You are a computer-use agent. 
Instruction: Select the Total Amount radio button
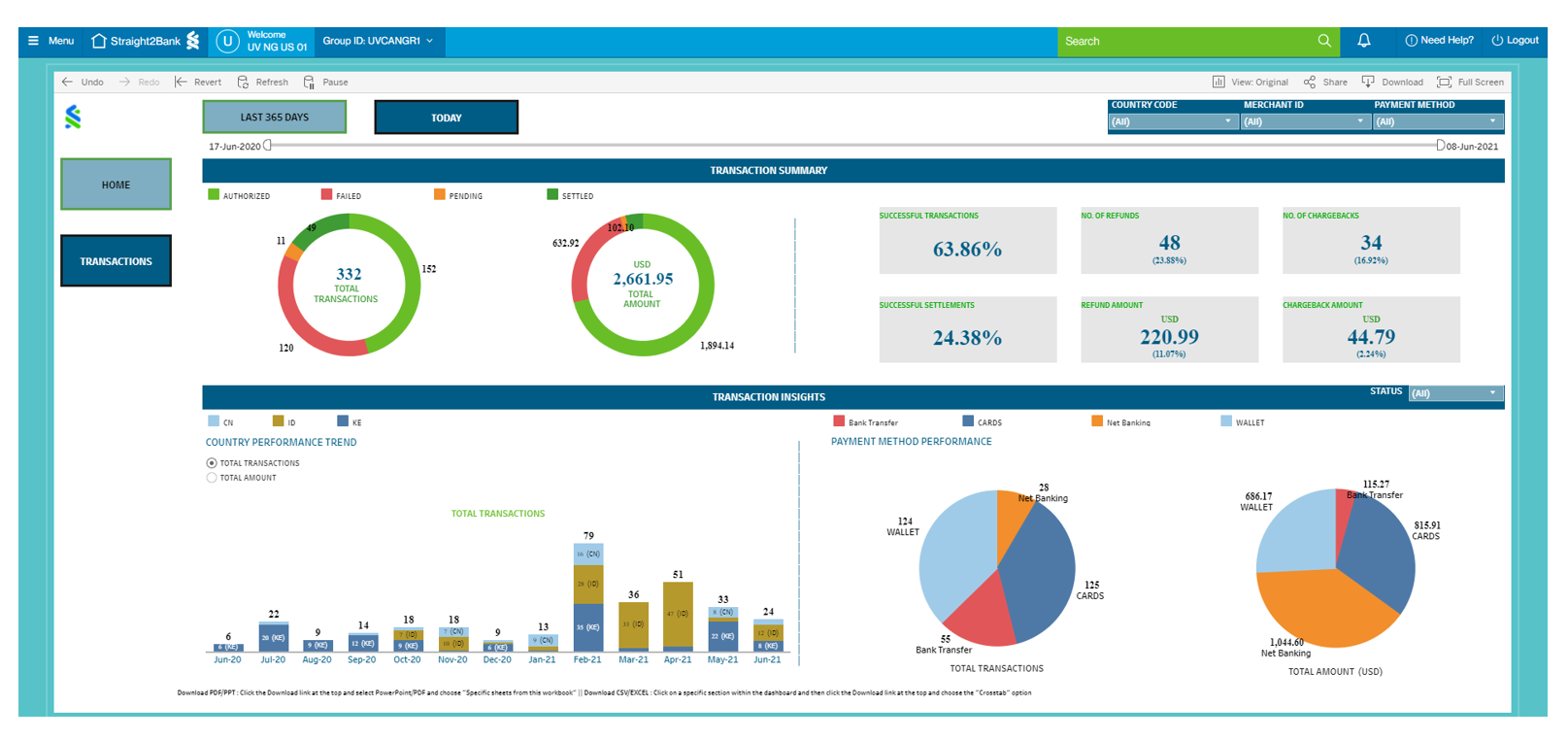[x=212, y=478]
